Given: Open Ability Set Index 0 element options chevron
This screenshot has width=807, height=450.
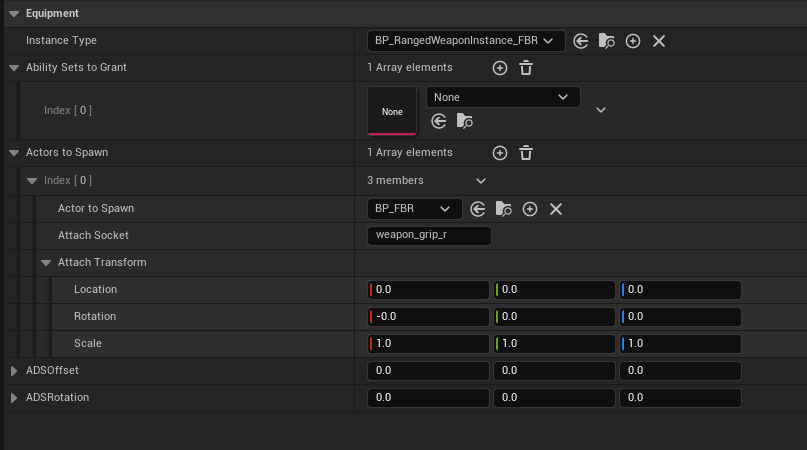Looking at the screenshot, I should tap(601, 110).
